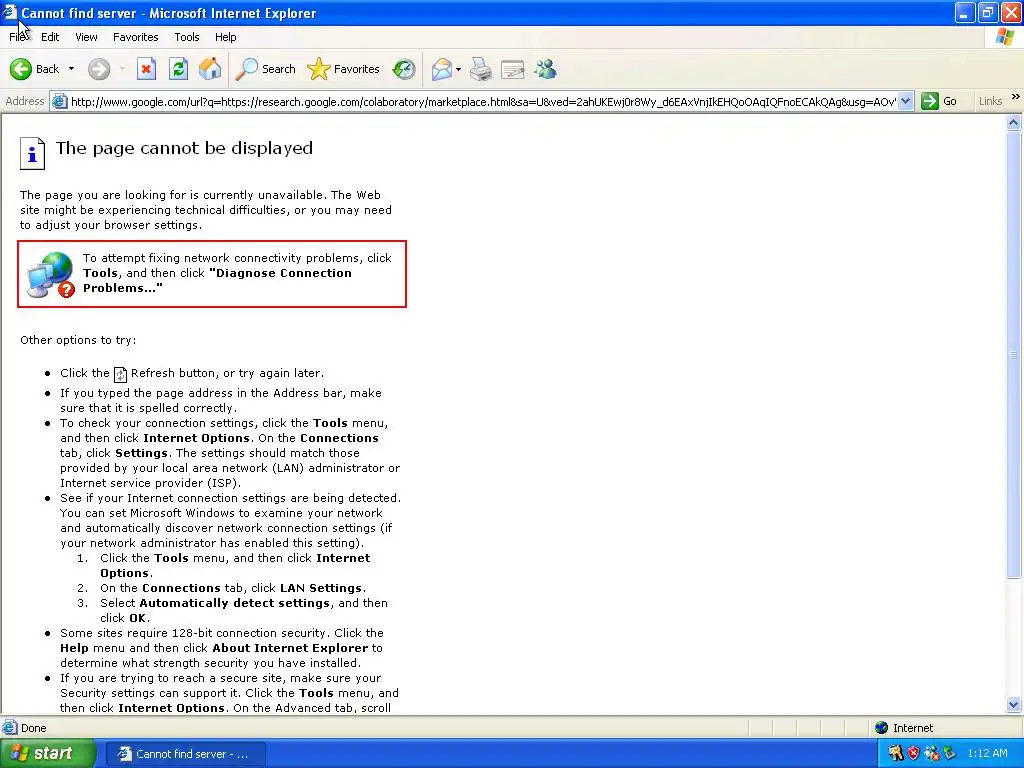Select 'Cannot find server' taskbar button

[185, 754]
